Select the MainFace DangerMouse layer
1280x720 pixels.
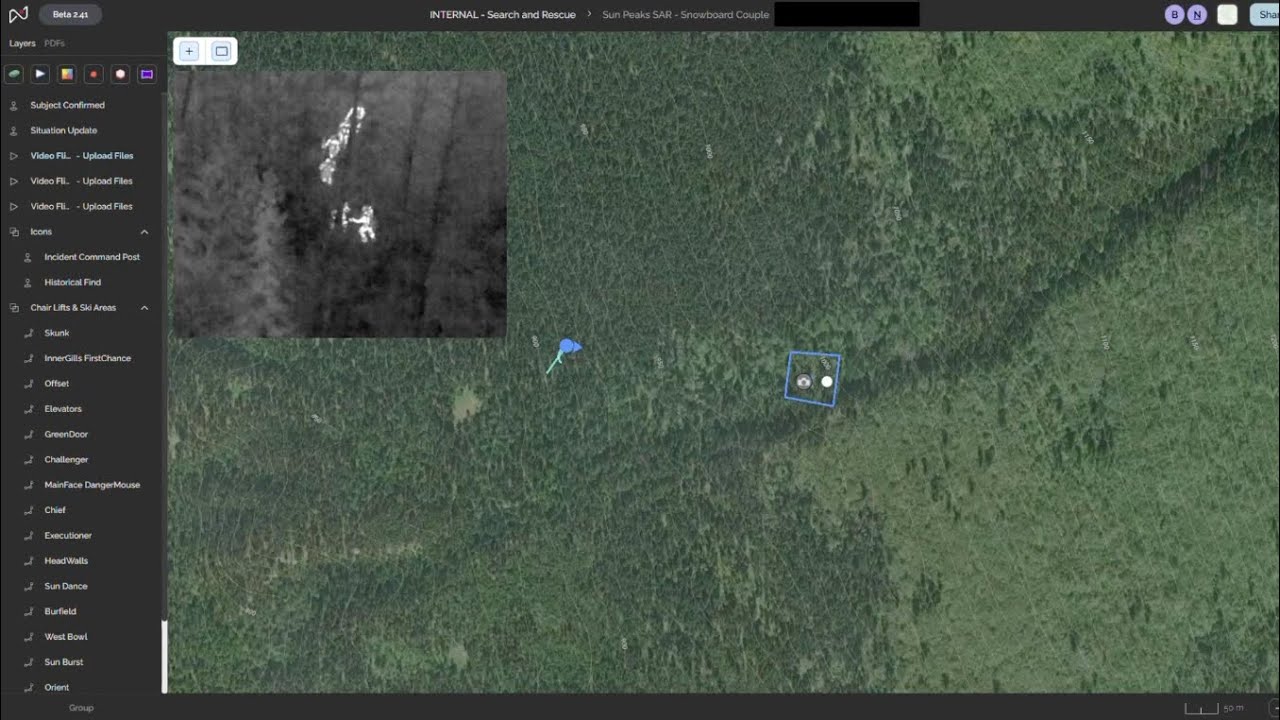pyautogui.click(x=92, y=485)
